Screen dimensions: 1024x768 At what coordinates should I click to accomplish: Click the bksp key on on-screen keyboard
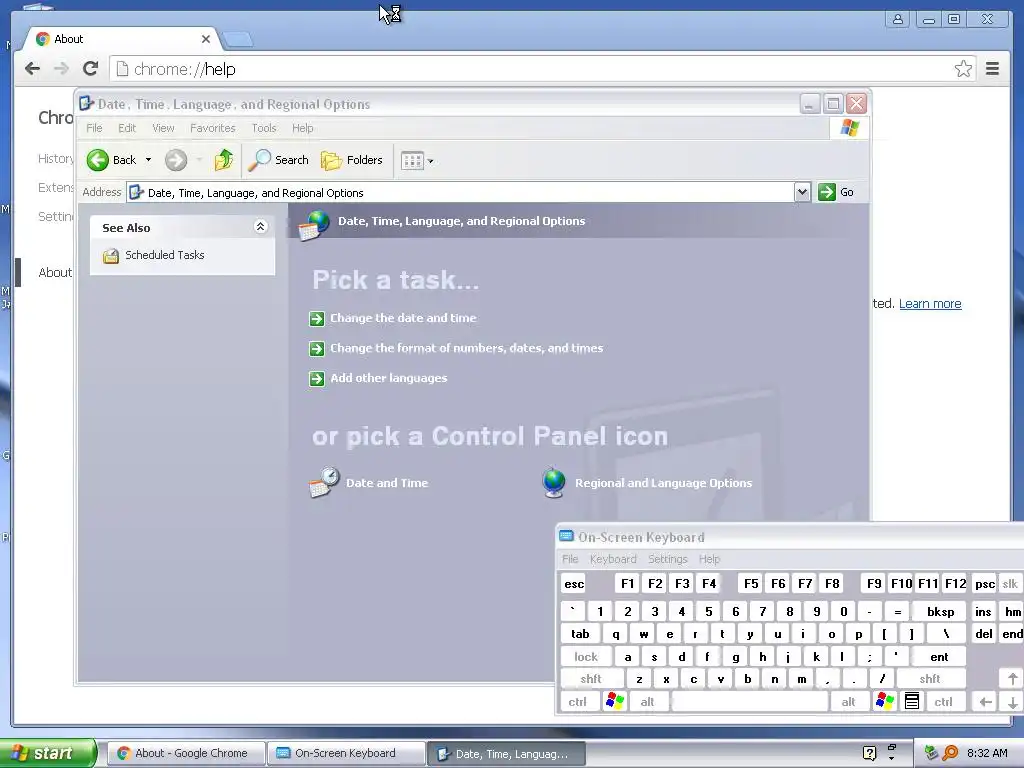tap(940, 612)
